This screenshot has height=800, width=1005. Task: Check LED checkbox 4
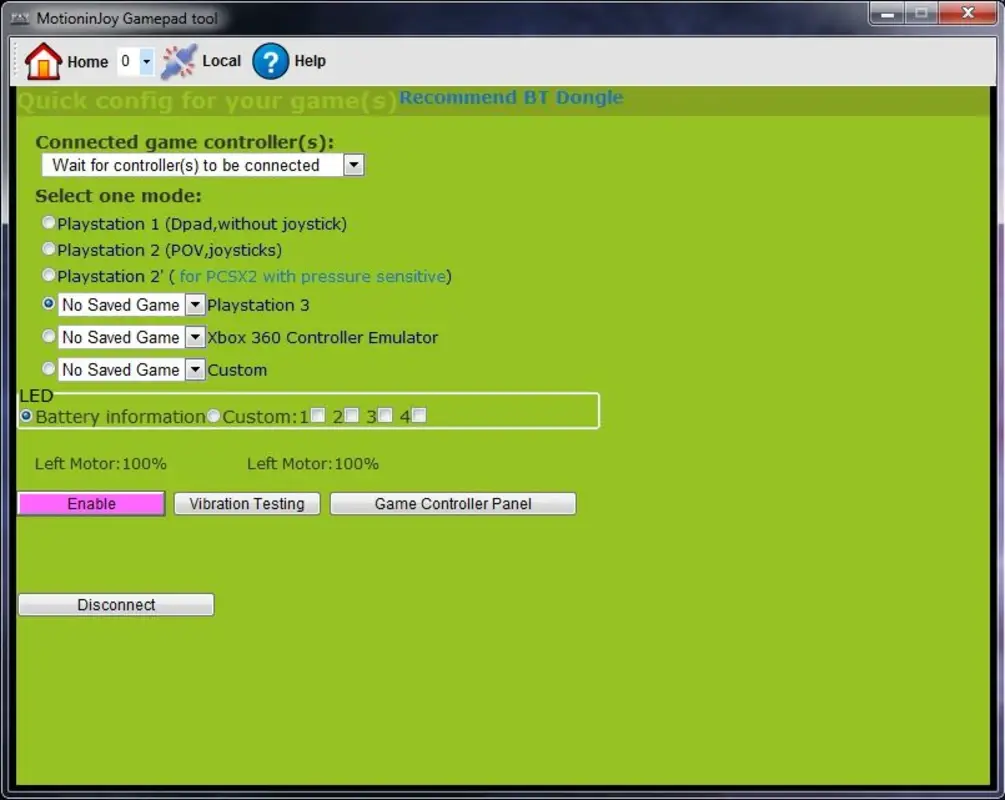tap(418, 414)
